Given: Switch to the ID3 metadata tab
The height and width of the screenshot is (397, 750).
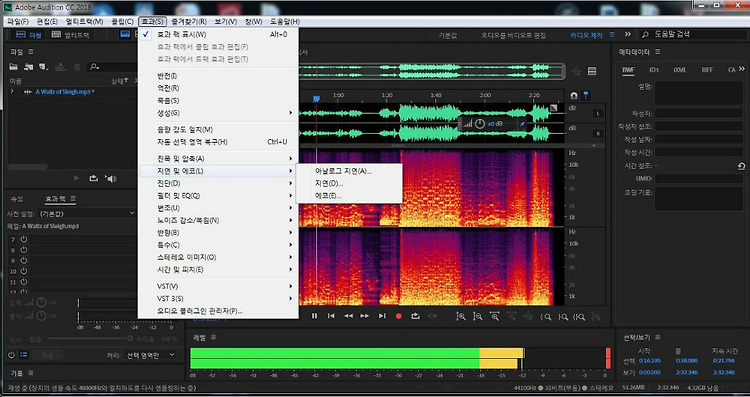Looking at the screenshot, I should pos(654,70).
